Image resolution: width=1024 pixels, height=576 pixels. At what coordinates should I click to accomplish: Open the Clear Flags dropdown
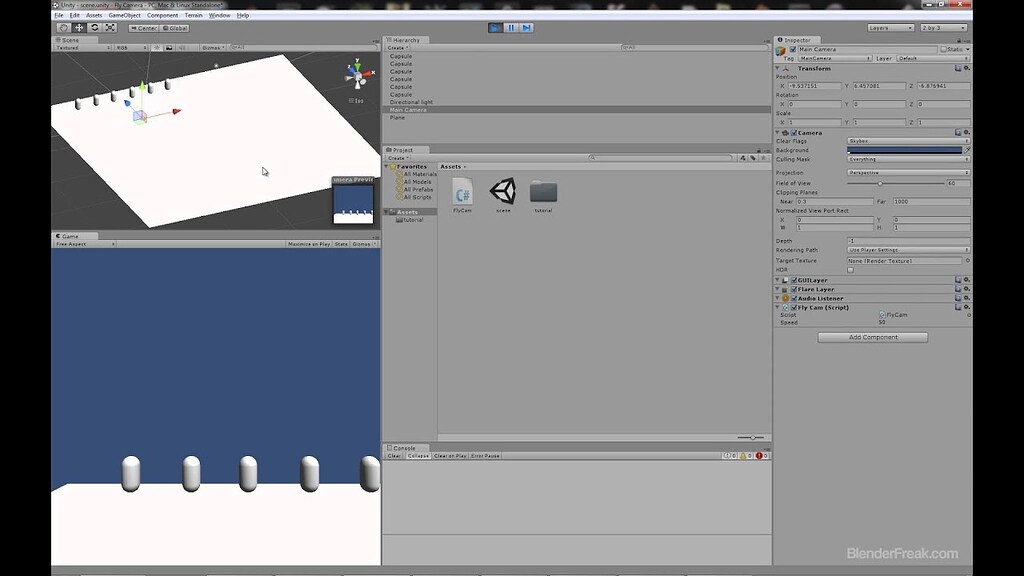pos(905,141)
